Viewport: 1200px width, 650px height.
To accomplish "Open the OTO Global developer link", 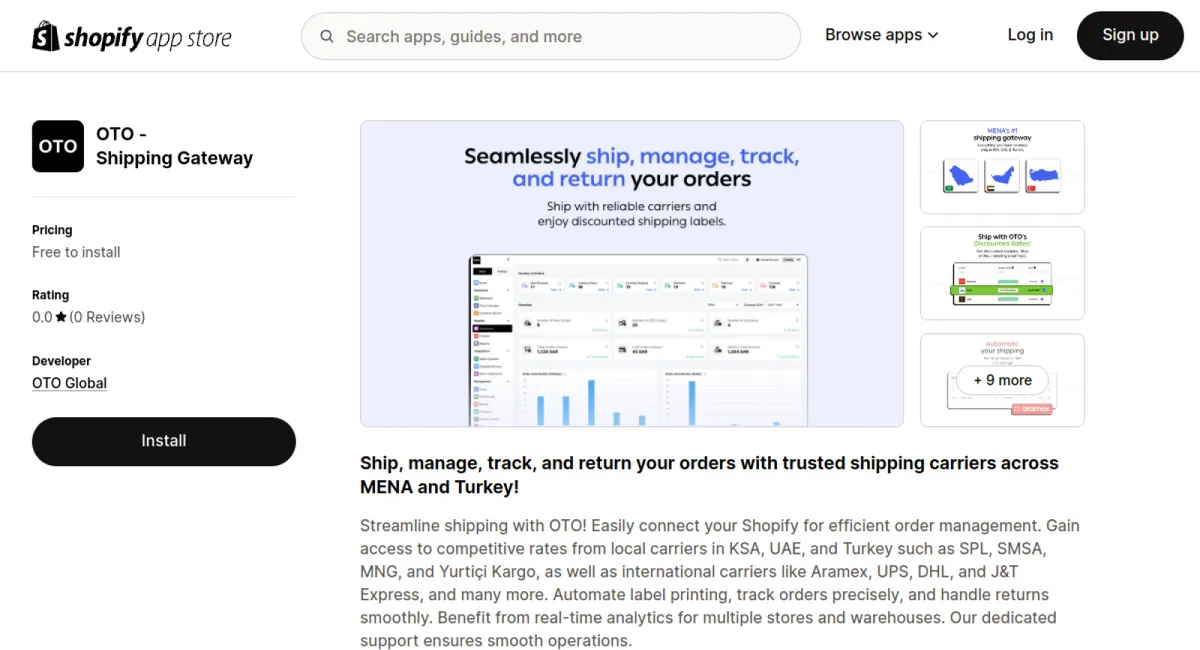I will coord(69,383).
